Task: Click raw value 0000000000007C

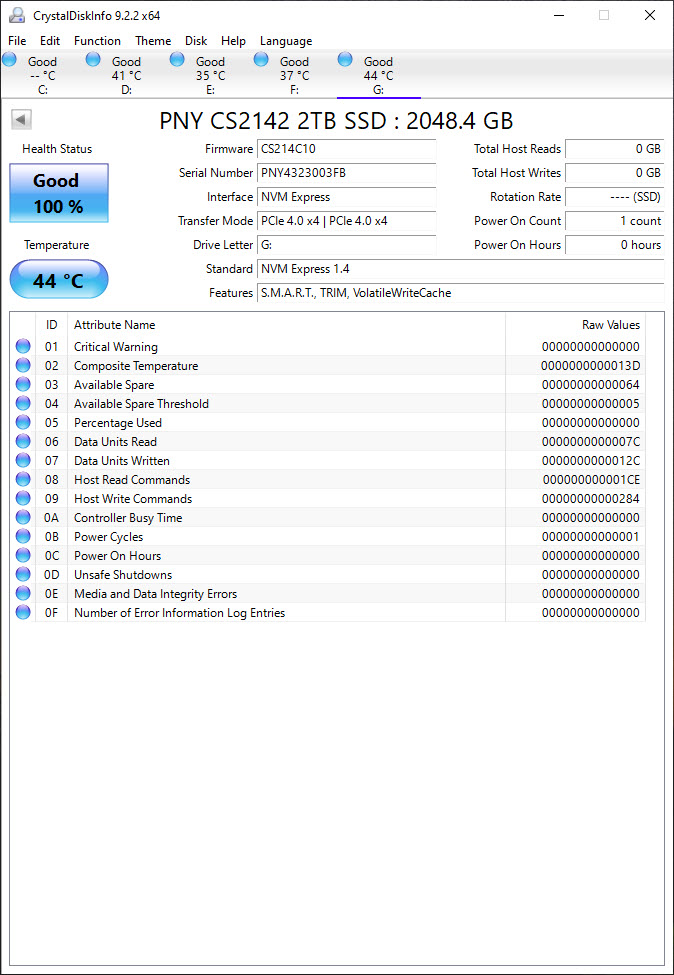Action: tap(590, 441)
